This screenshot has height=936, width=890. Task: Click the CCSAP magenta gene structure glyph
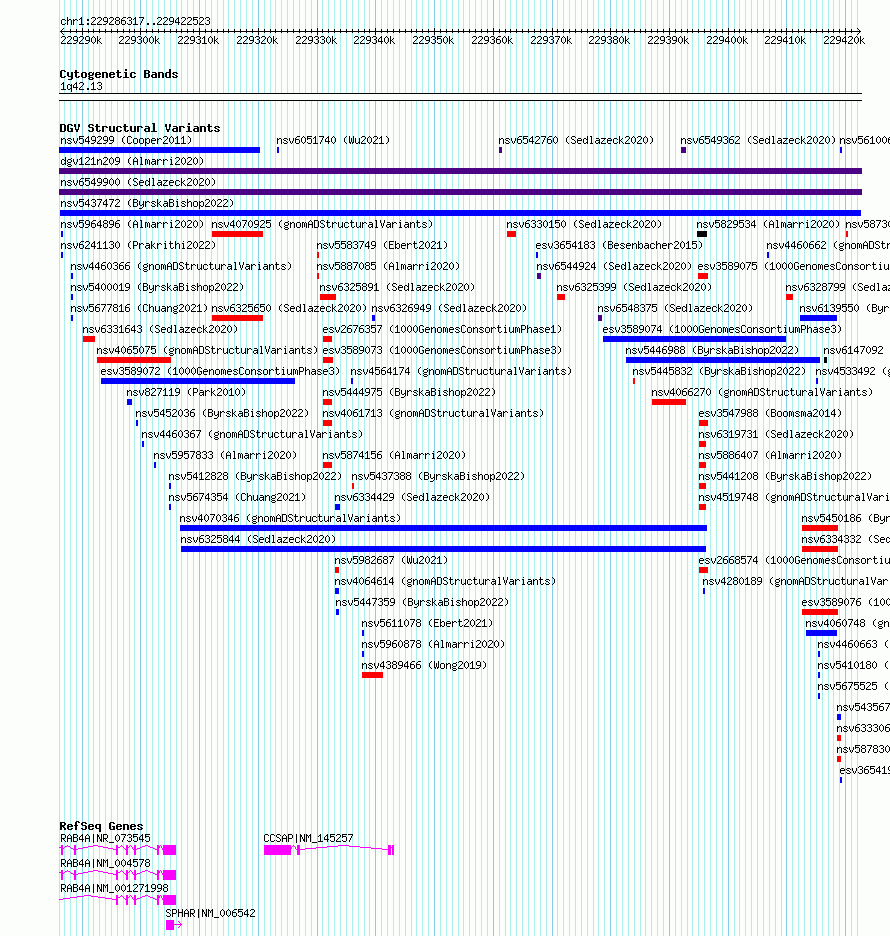click(x=329, y=849)
